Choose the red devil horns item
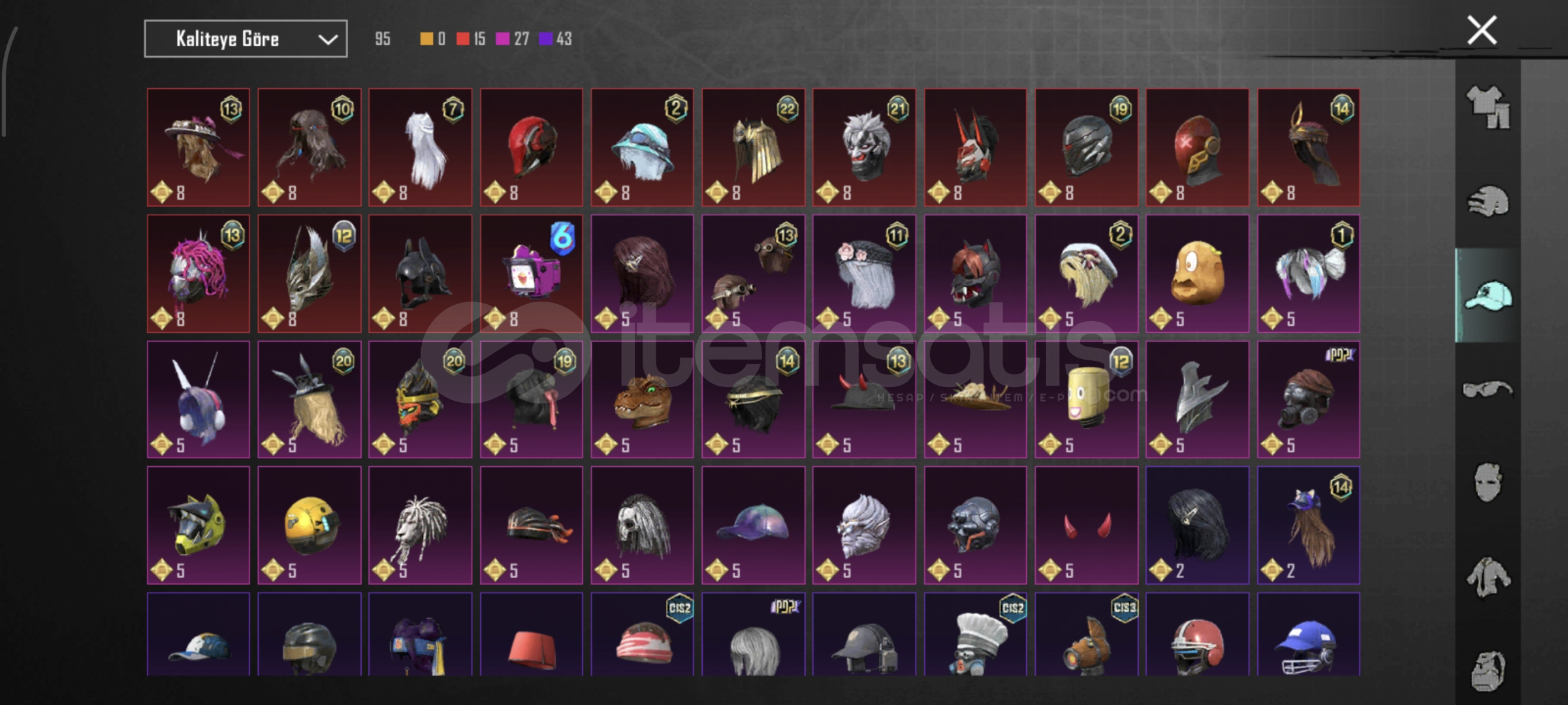 [1087, 525]
